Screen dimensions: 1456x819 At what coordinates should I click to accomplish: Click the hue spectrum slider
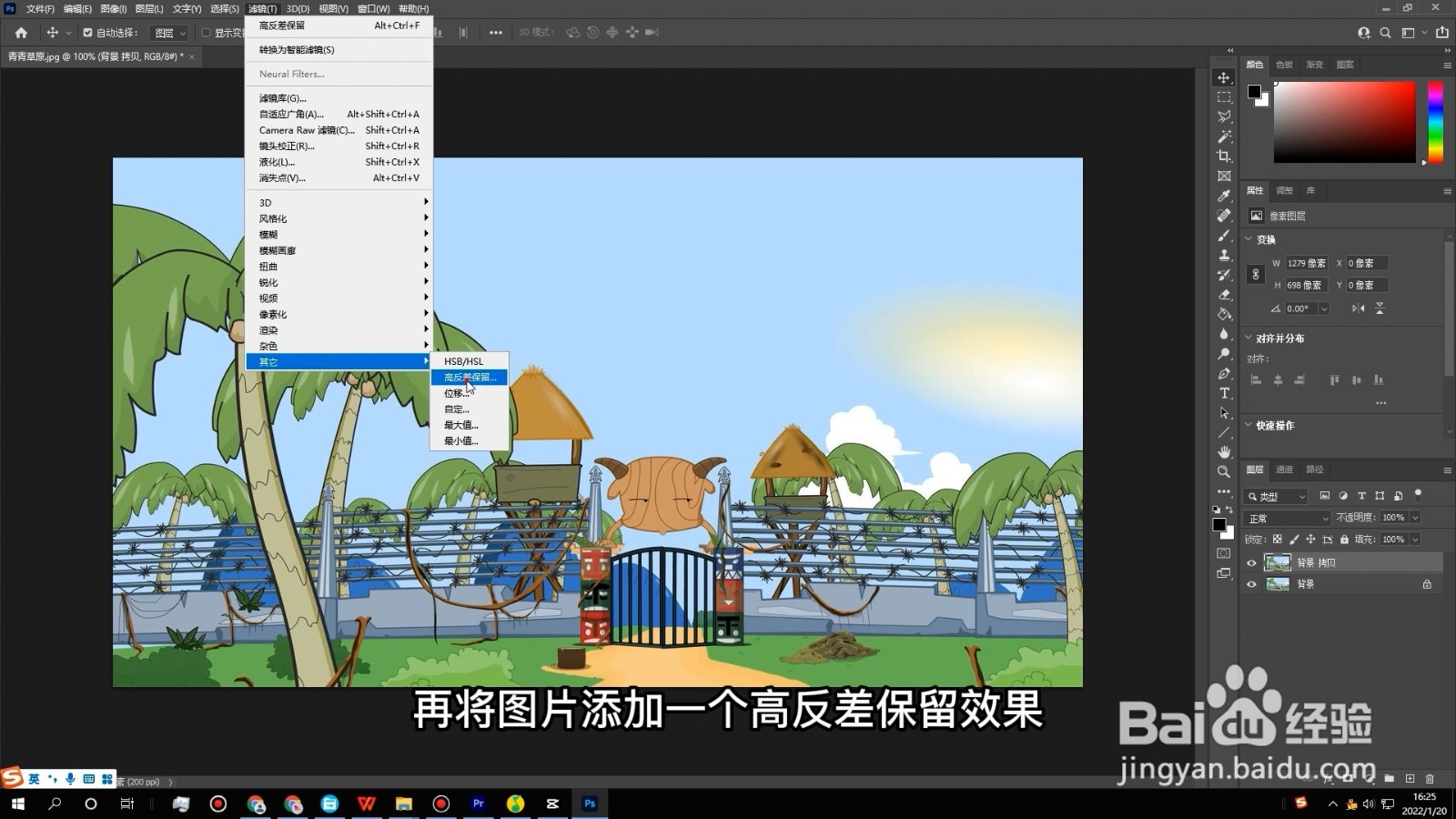(x=1435, y=123)
